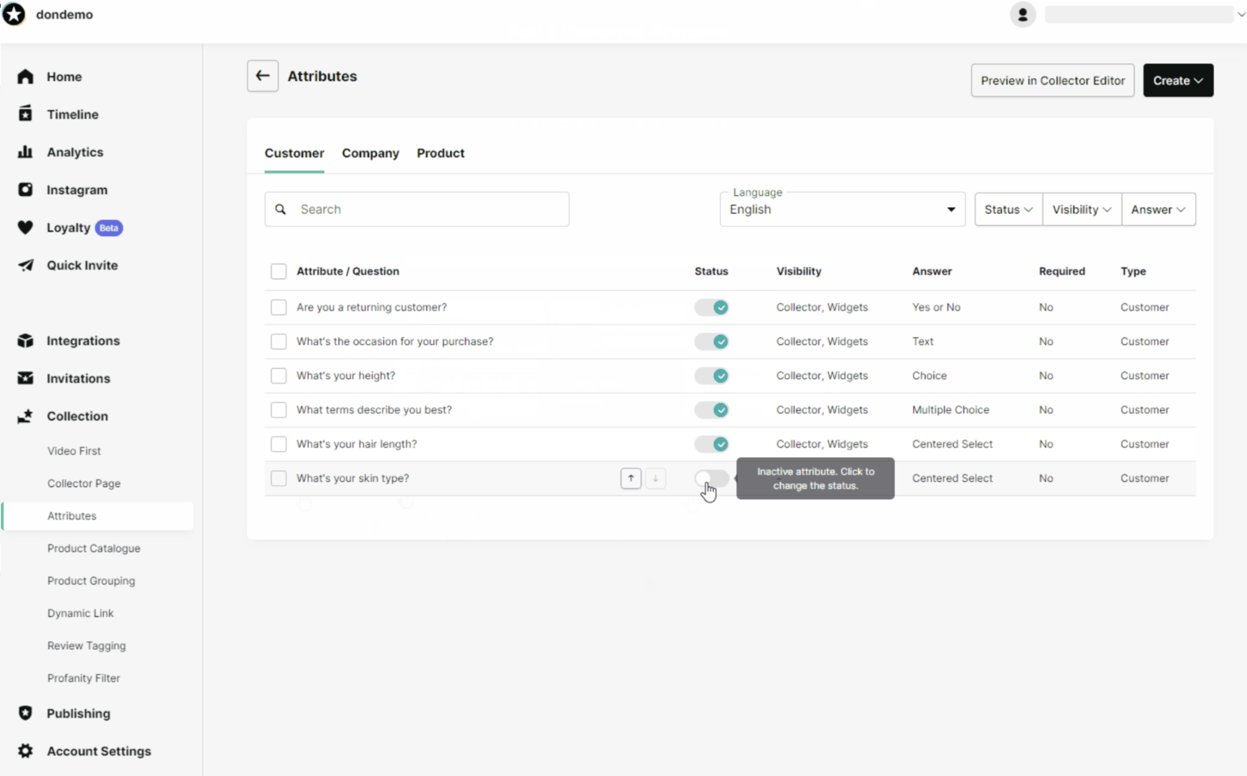Activate the skin type status toggle

click(x=712, y=478)
